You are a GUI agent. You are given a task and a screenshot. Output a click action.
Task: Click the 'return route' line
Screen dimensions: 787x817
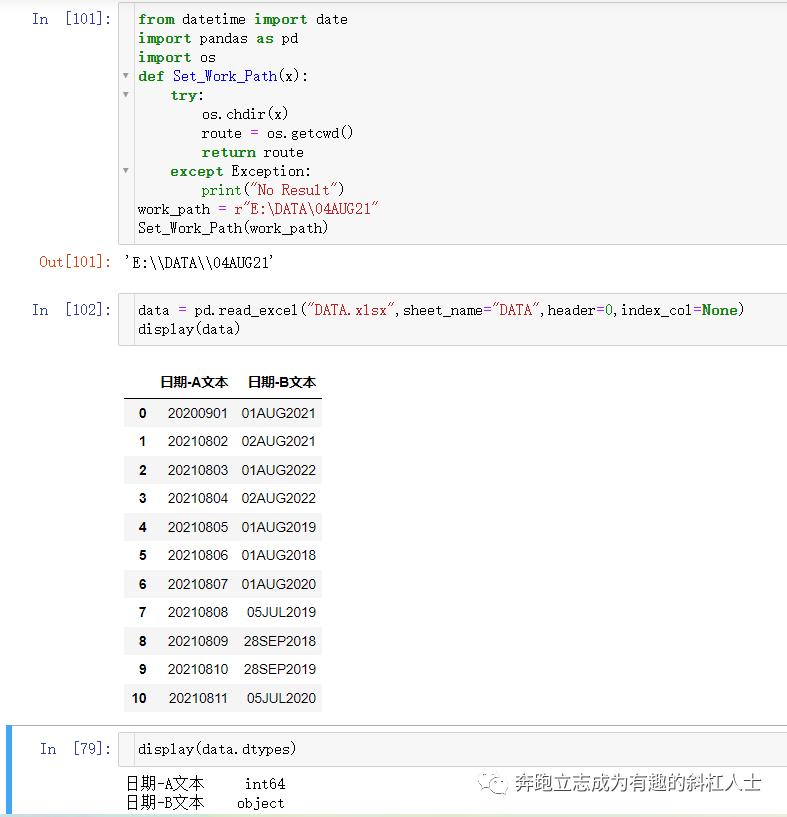[x=252, y=152]
